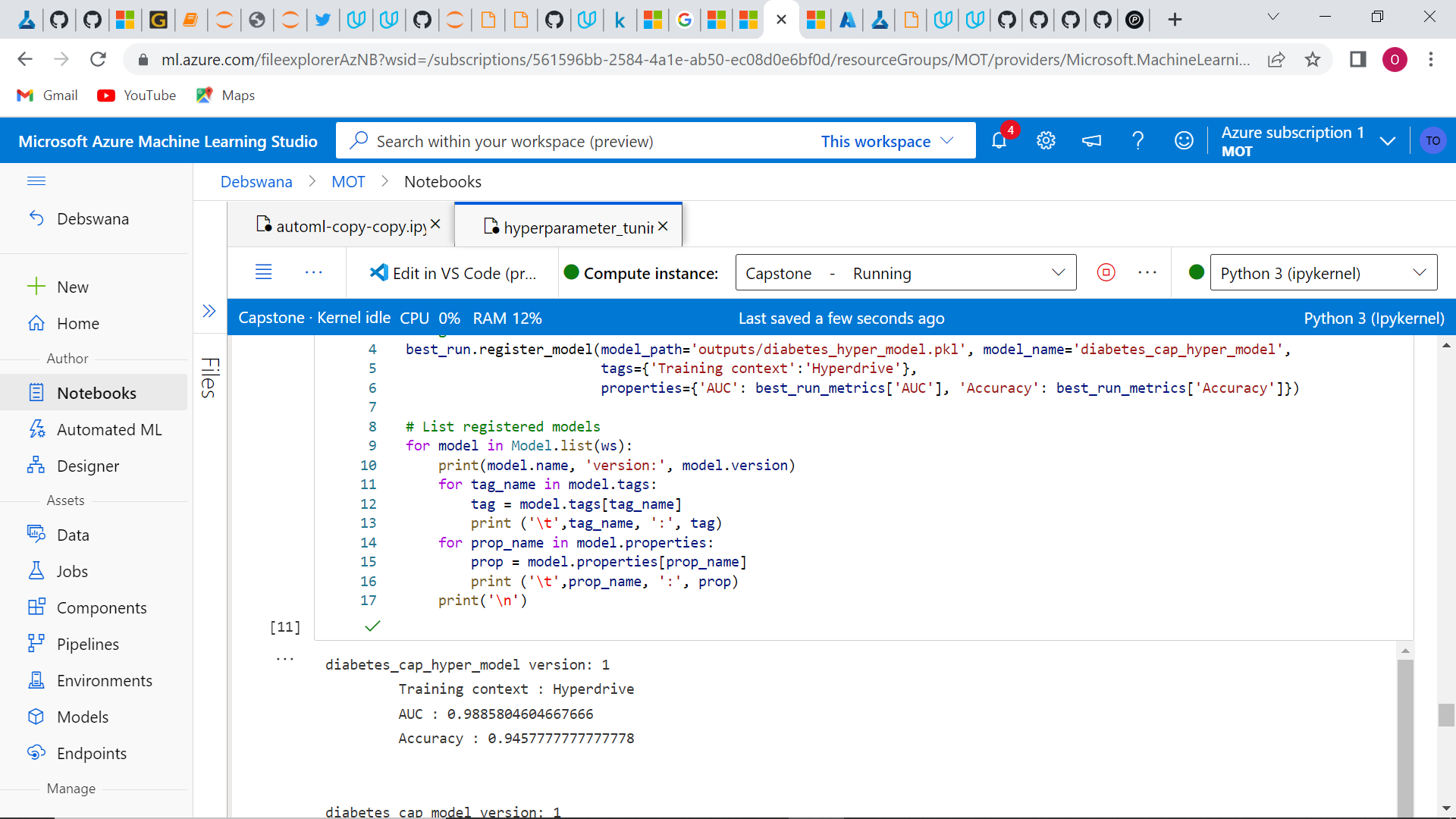Close the hyperparameter_tuning notebook tab
The width and height of the screenshot is (1456, 819).
coord(663,226)
